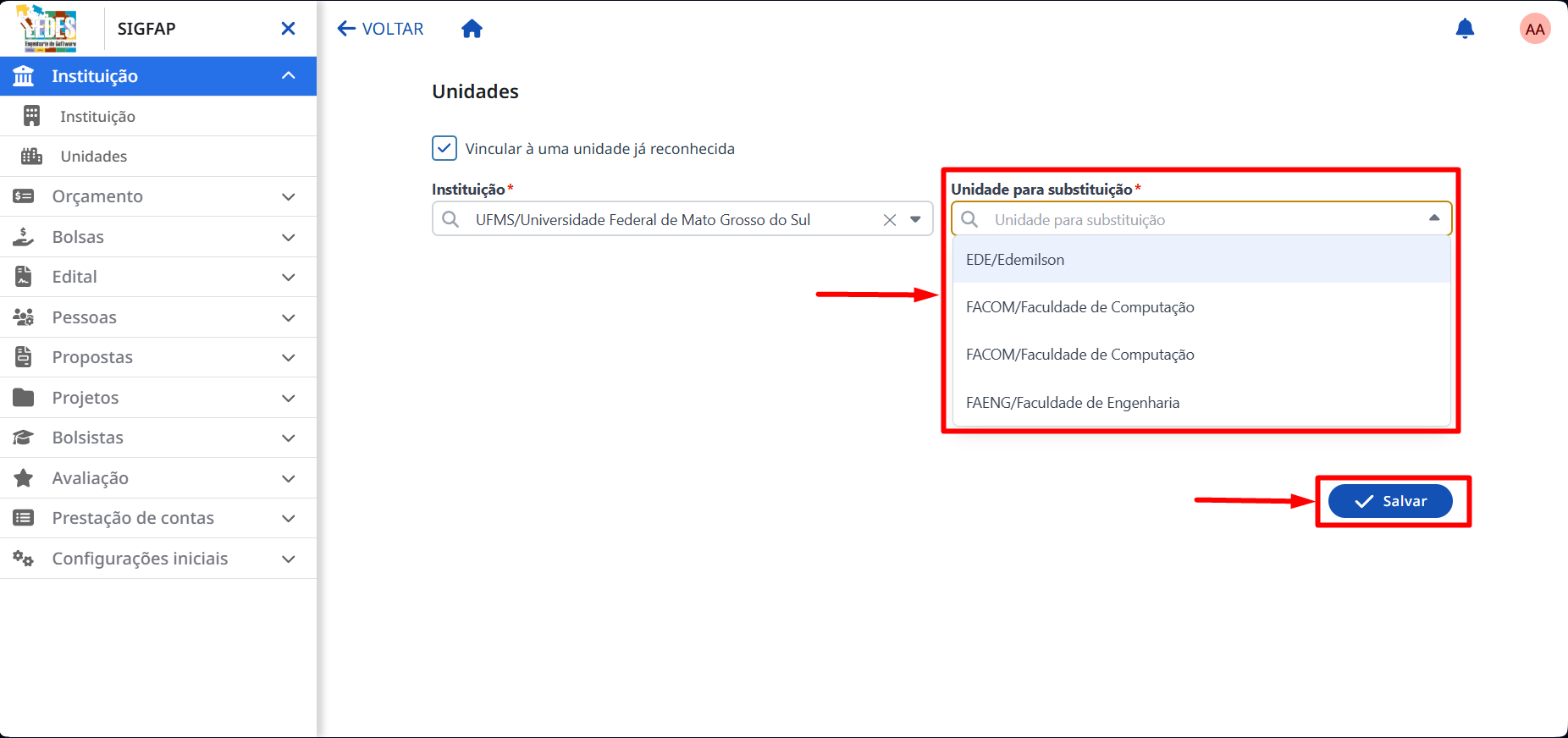1568x738 pixels.
Task: Click the Salvar button
Action: click(1390, 501)
